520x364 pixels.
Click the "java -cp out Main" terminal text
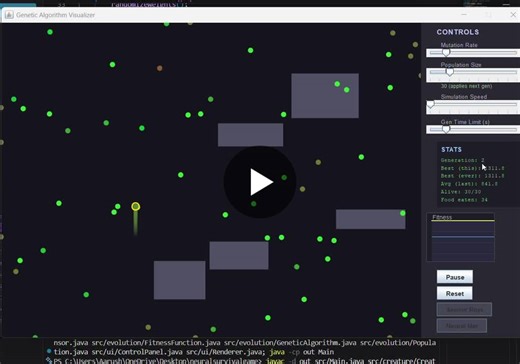[x=302, y=352]
